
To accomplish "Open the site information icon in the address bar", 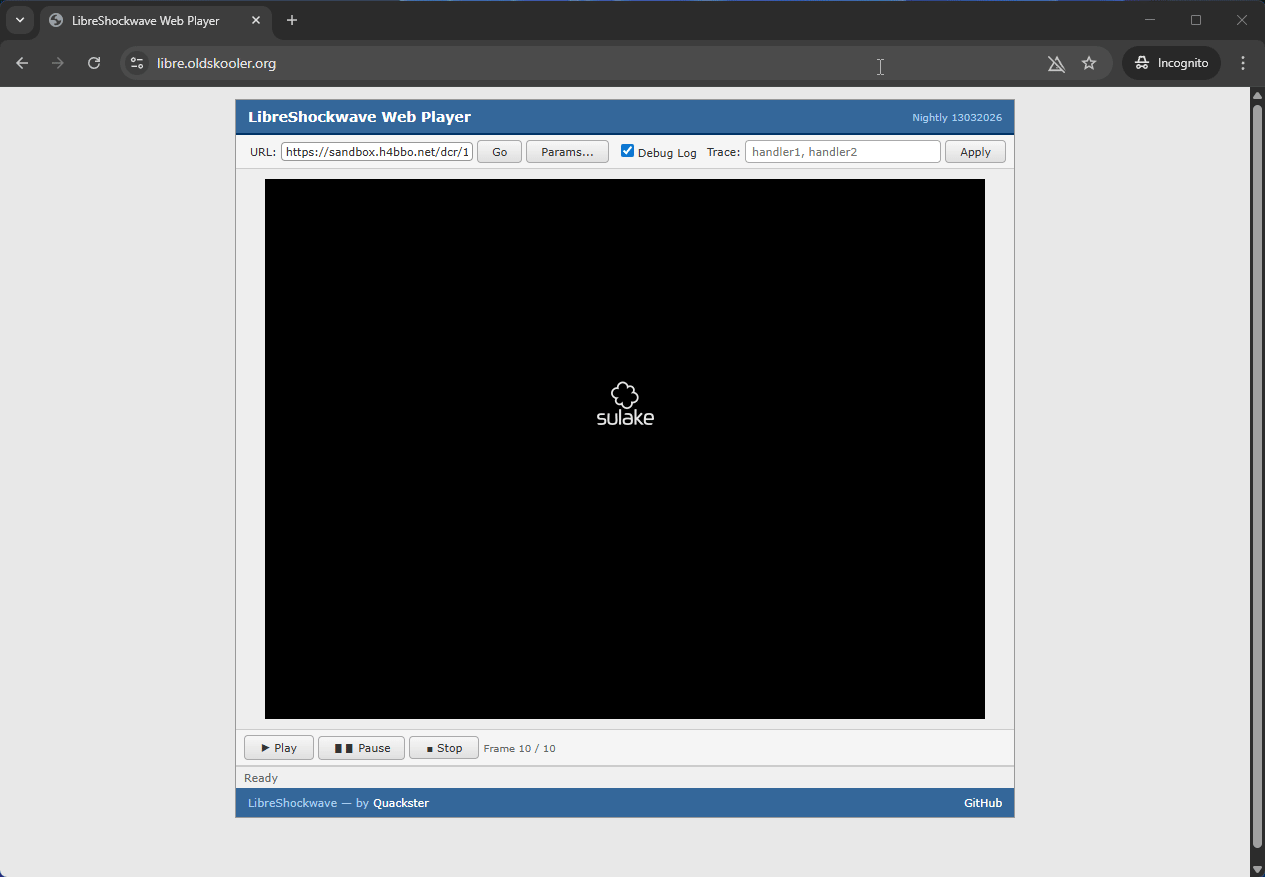I will (x=138, y=63).
